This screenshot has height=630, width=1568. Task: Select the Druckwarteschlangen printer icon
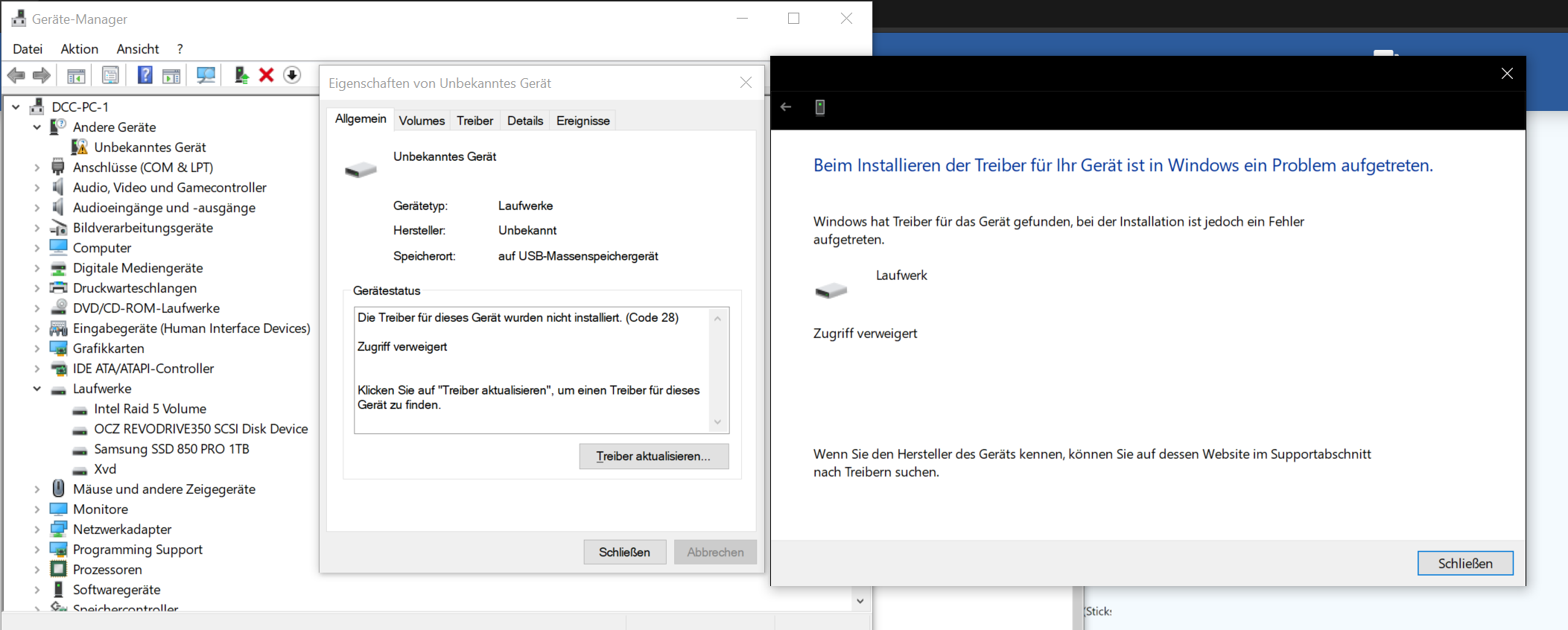pyautogui.click(x=58, y=288)
